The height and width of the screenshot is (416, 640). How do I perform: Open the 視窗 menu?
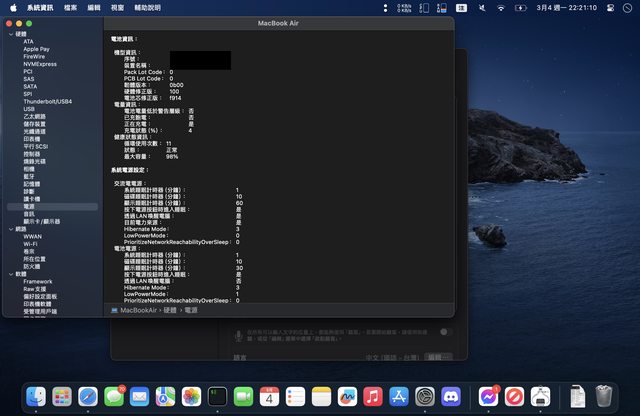tap(117, 8)
